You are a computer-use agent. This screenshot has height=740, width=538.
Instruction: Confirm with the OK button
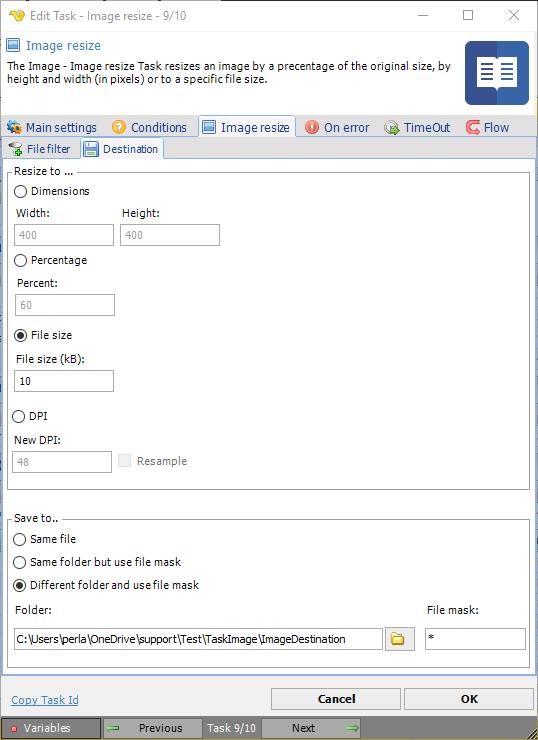[469, 699]
